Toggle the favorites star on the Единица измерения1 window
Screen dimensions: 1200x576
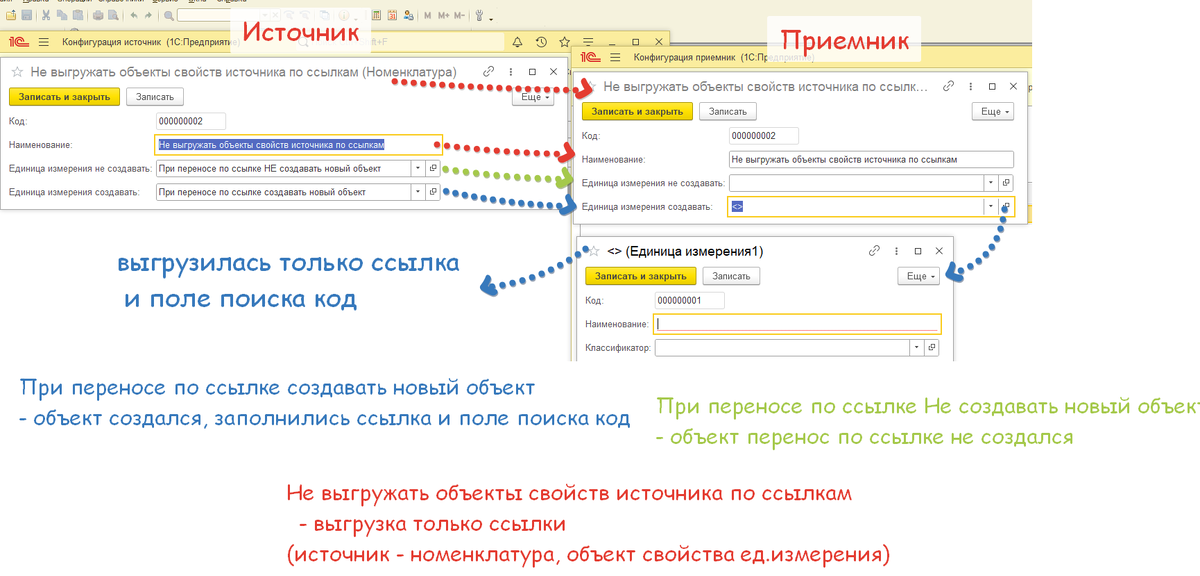click(592, 251)
